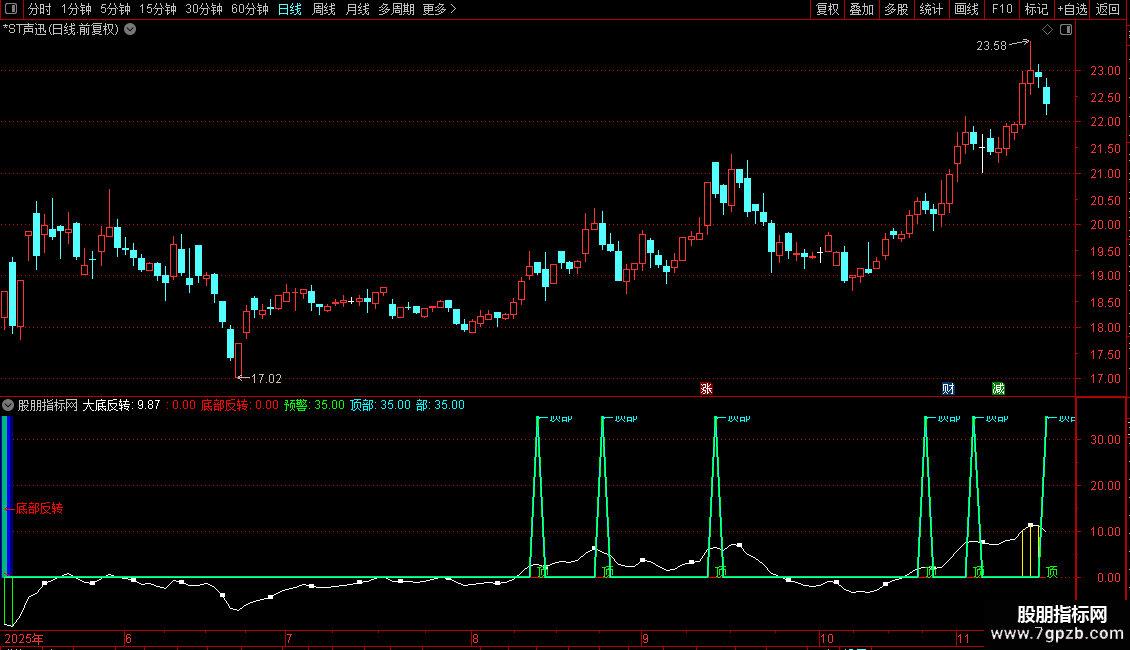Click the 底部反转 signal label
Screen dimensions: 1130x650
click(x=39, y=509)
